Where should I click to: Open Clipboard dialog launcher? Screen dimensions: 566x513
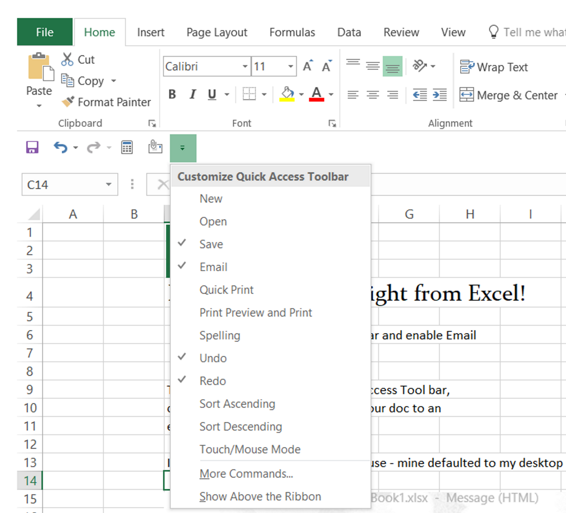pos(152,123)
